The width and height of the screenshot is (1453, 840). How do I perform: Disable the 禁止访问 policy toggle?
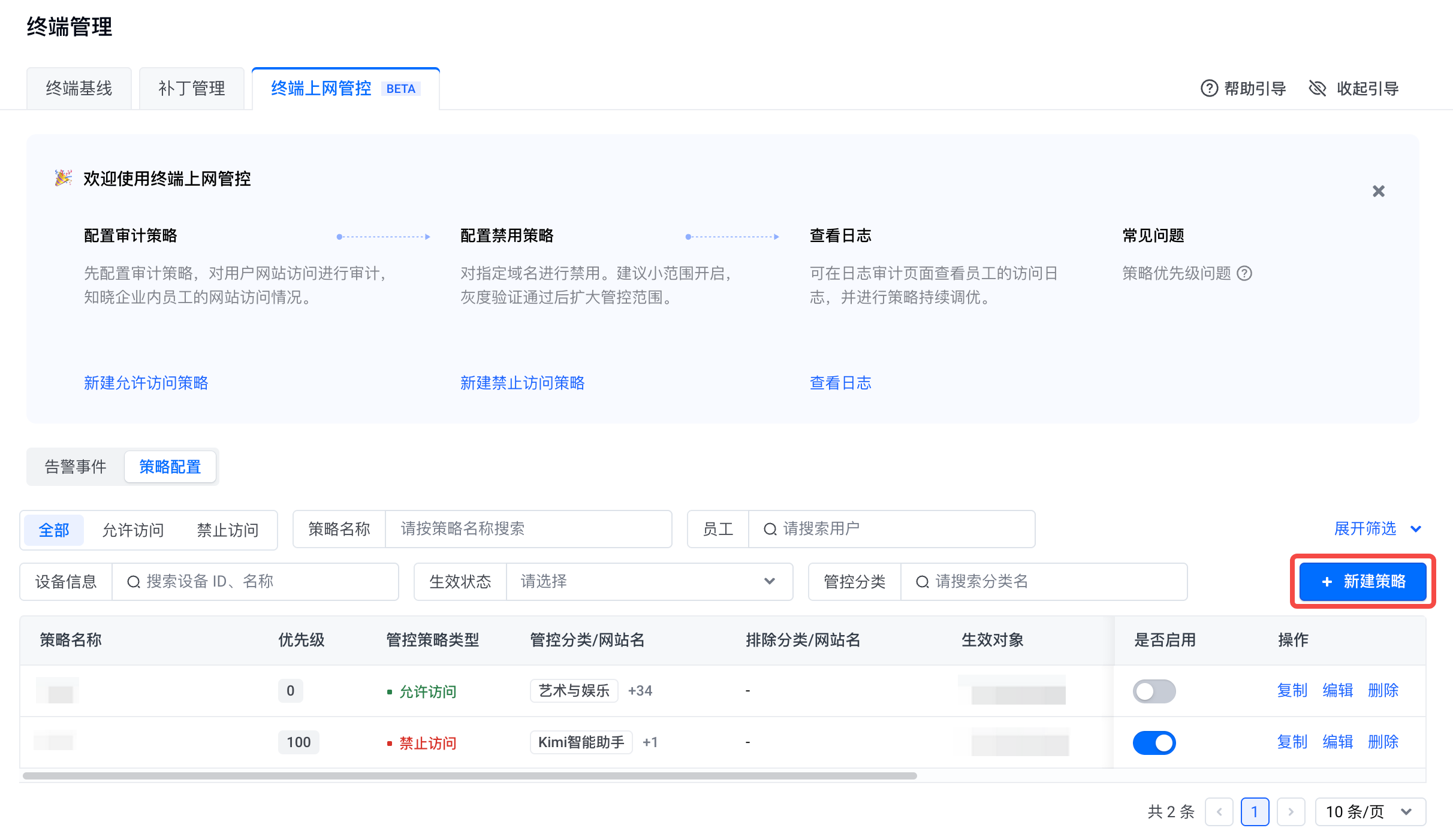click(1154, 742)
